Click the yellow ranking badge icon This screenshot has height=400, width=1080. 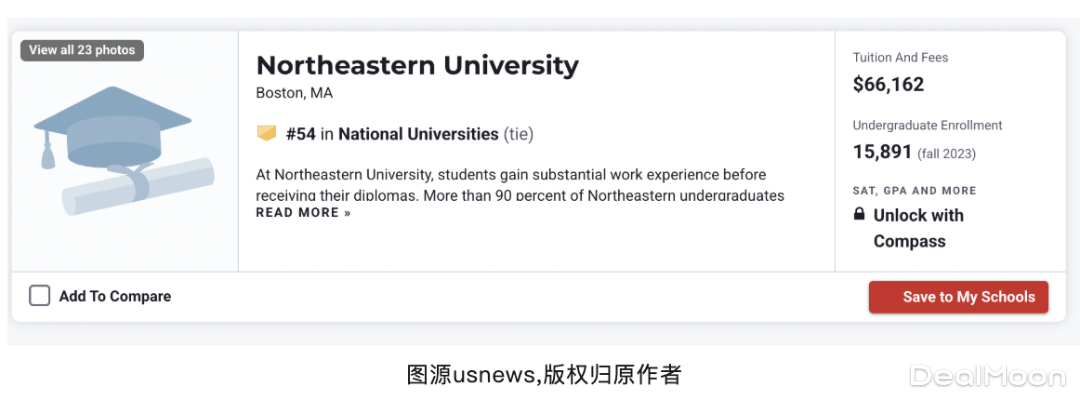coord(266,133)
